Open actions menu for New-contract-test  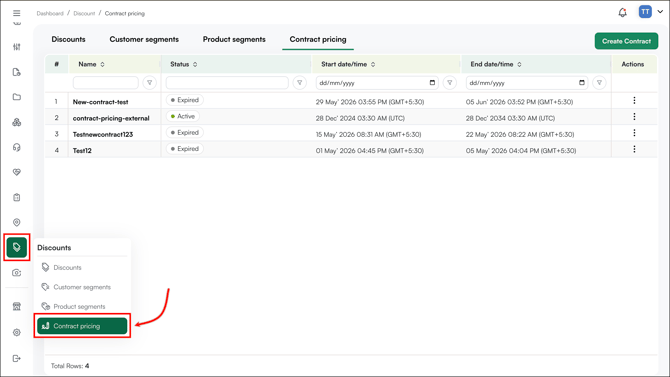(634, 100)
